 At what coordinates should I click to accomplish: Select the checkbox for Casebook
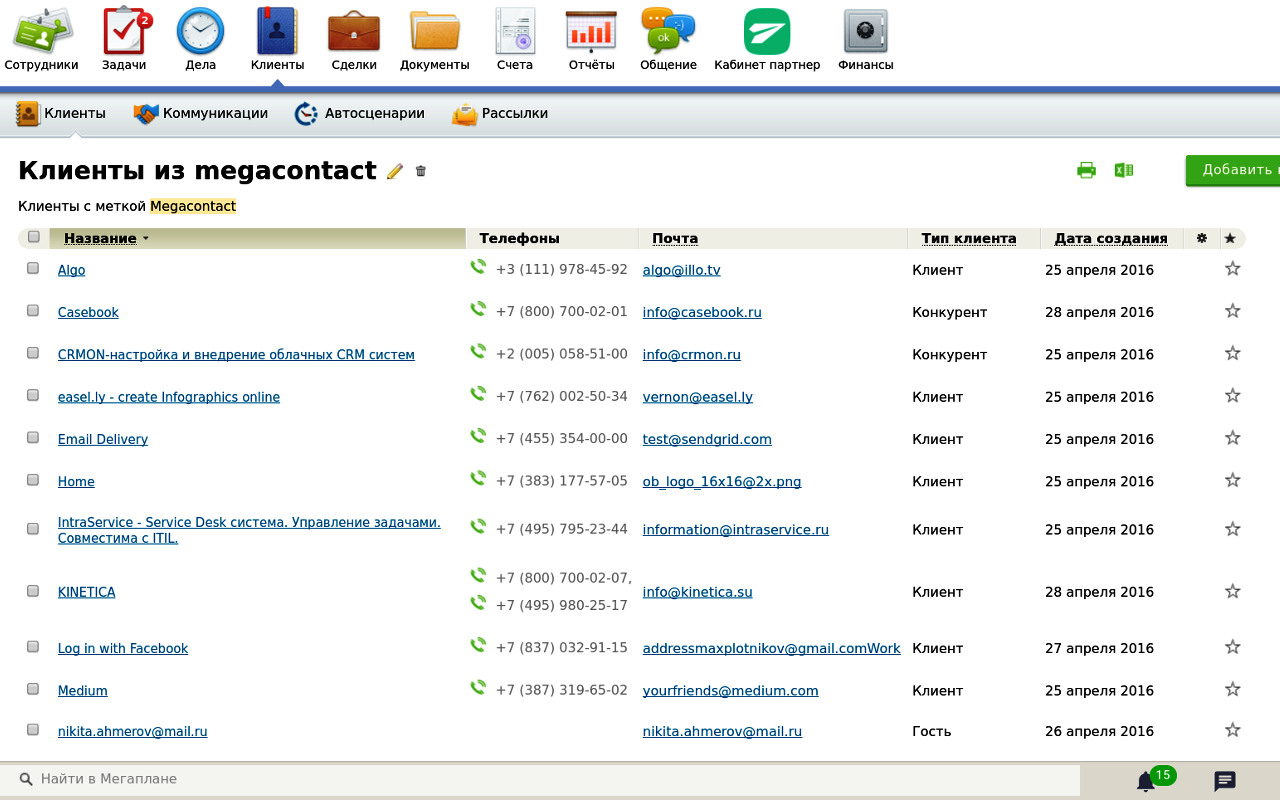tap(33, 310)
